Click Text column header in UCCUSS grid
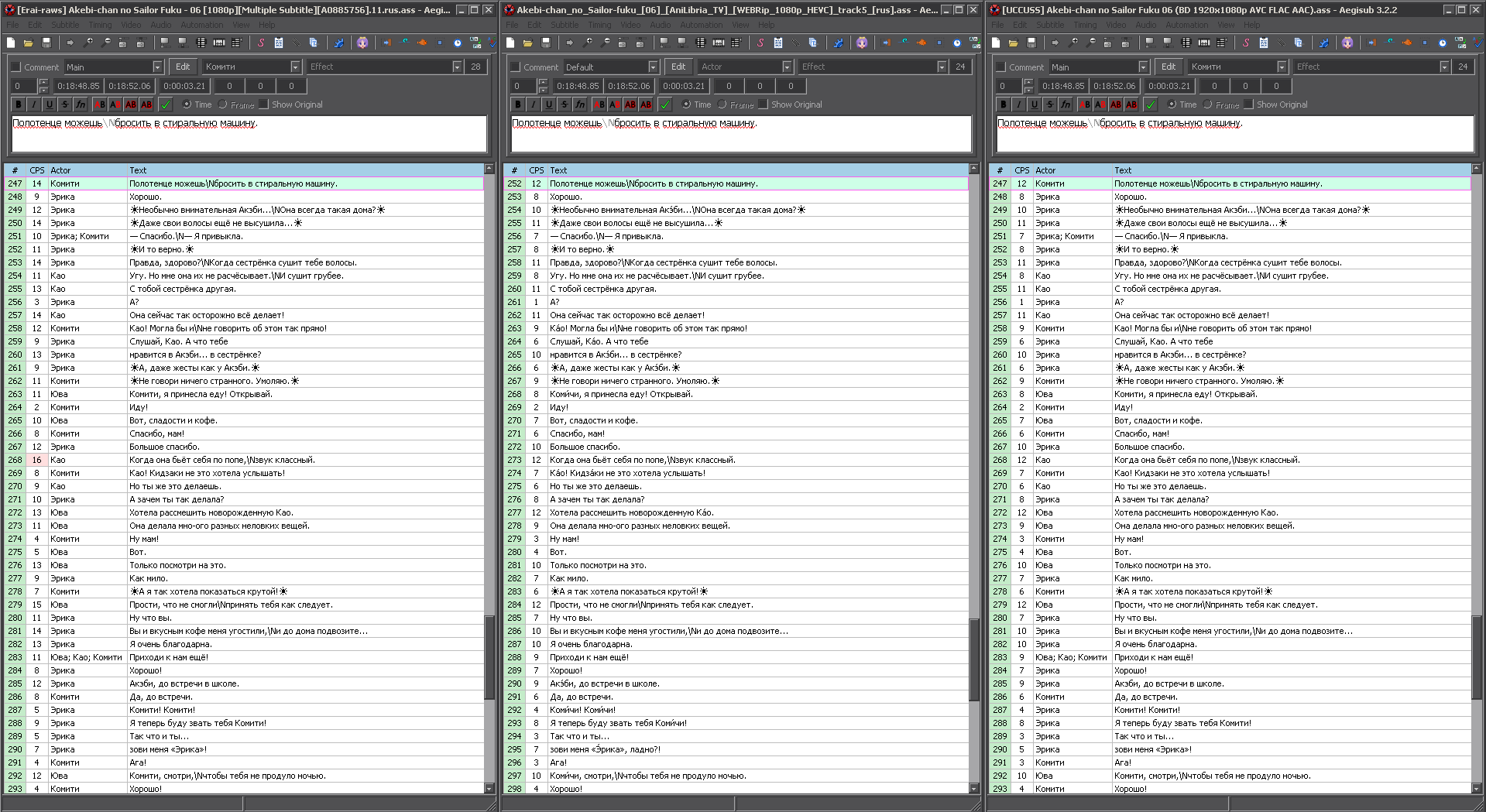 (x=1291, y=170)
